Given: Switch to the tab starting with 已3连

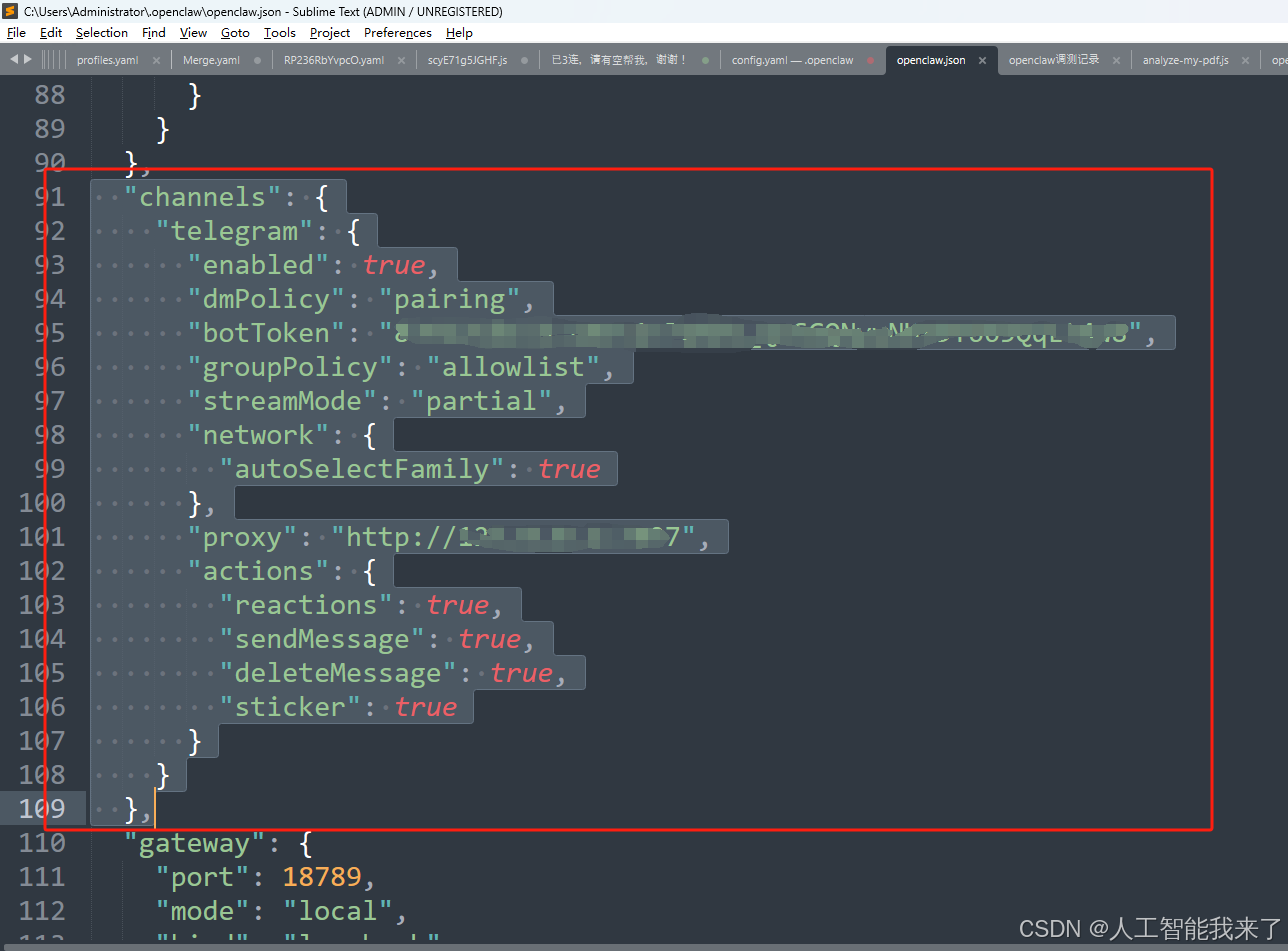Looking at the screenshot, I should tap(620, 60).
